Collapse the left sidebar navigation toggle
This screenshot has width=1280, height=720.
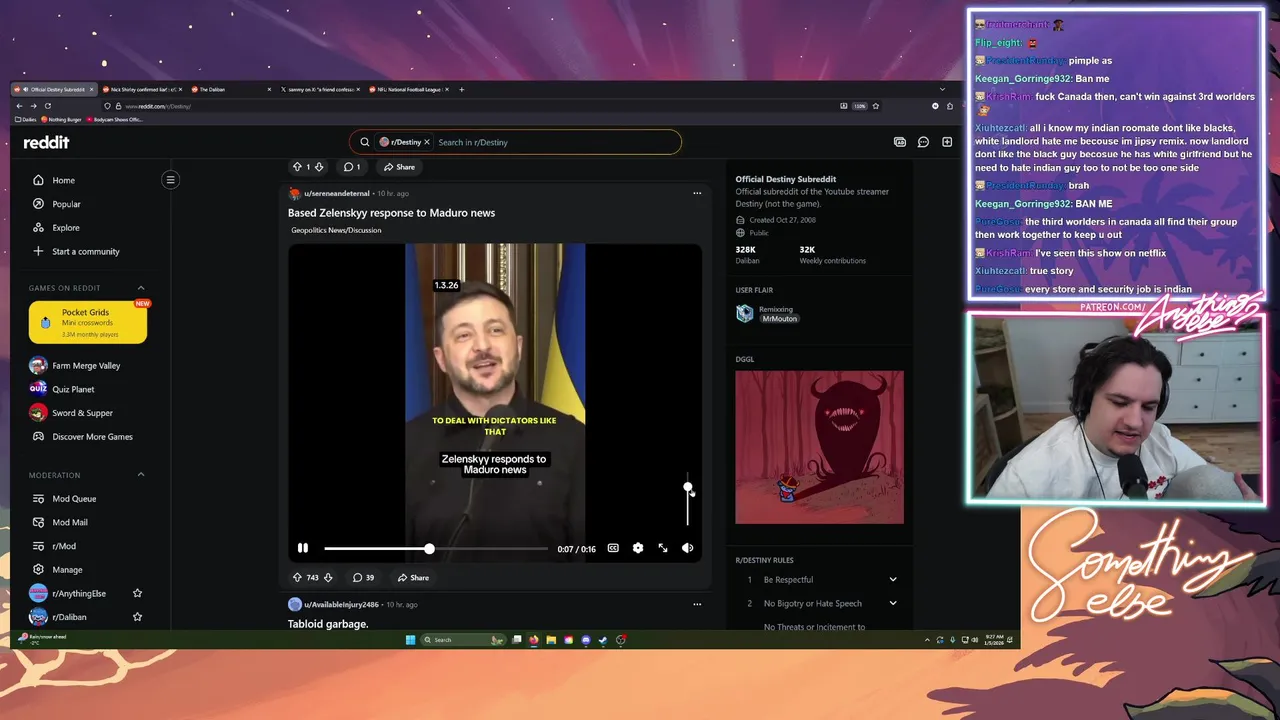pyautogui.click(x=170, y=180)
